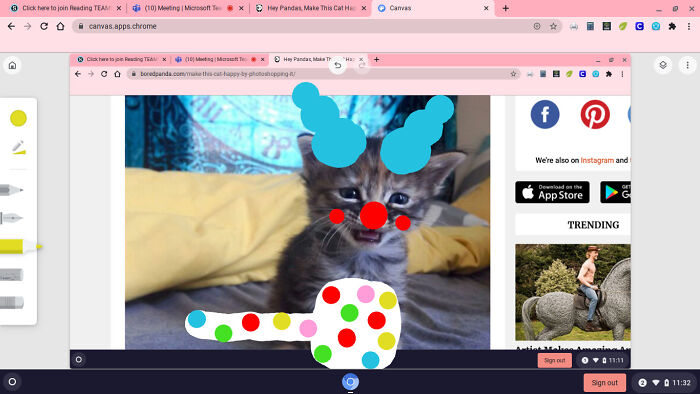The height and width of the screenshot is (394, 700).
Task: Open the ChromeOS launcher circle
Action: click(12, 382)
